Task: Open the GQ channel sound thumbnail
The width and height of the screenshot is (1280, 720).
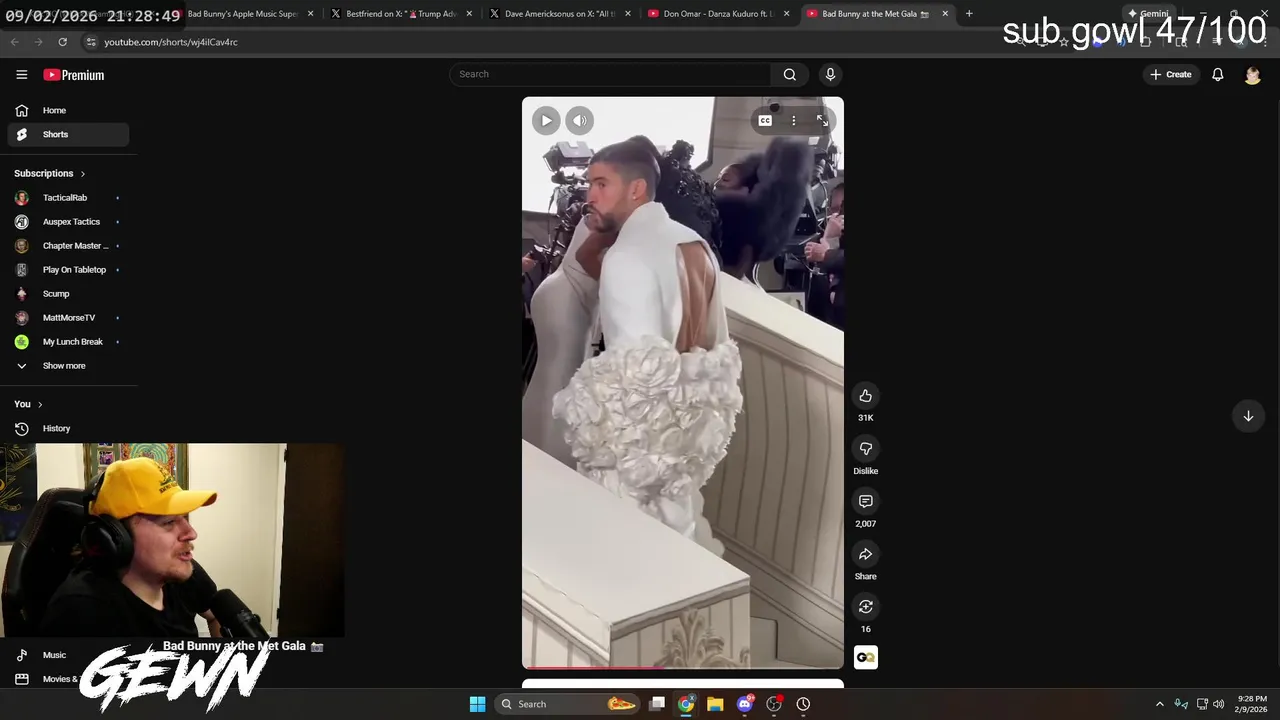Action: coord(866,657)
